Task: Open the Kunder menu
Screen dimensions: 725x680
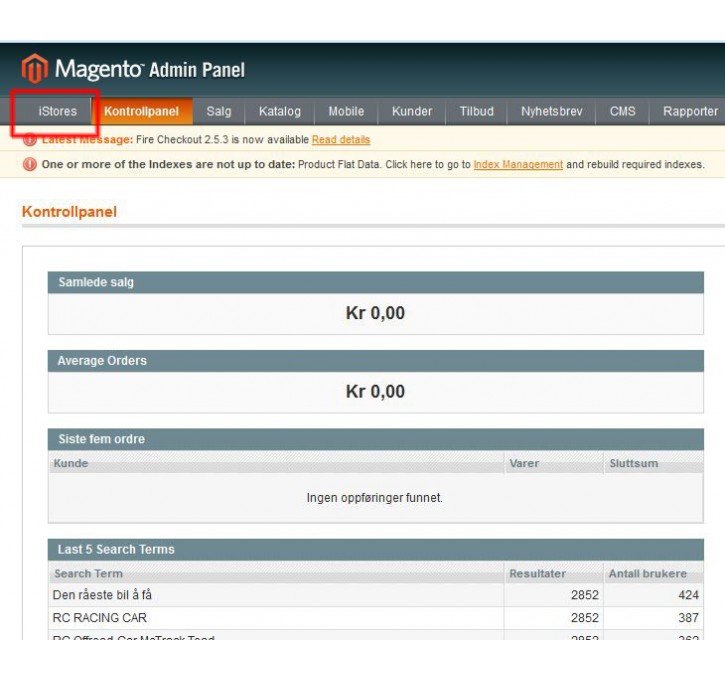Action: click(412, 111)
